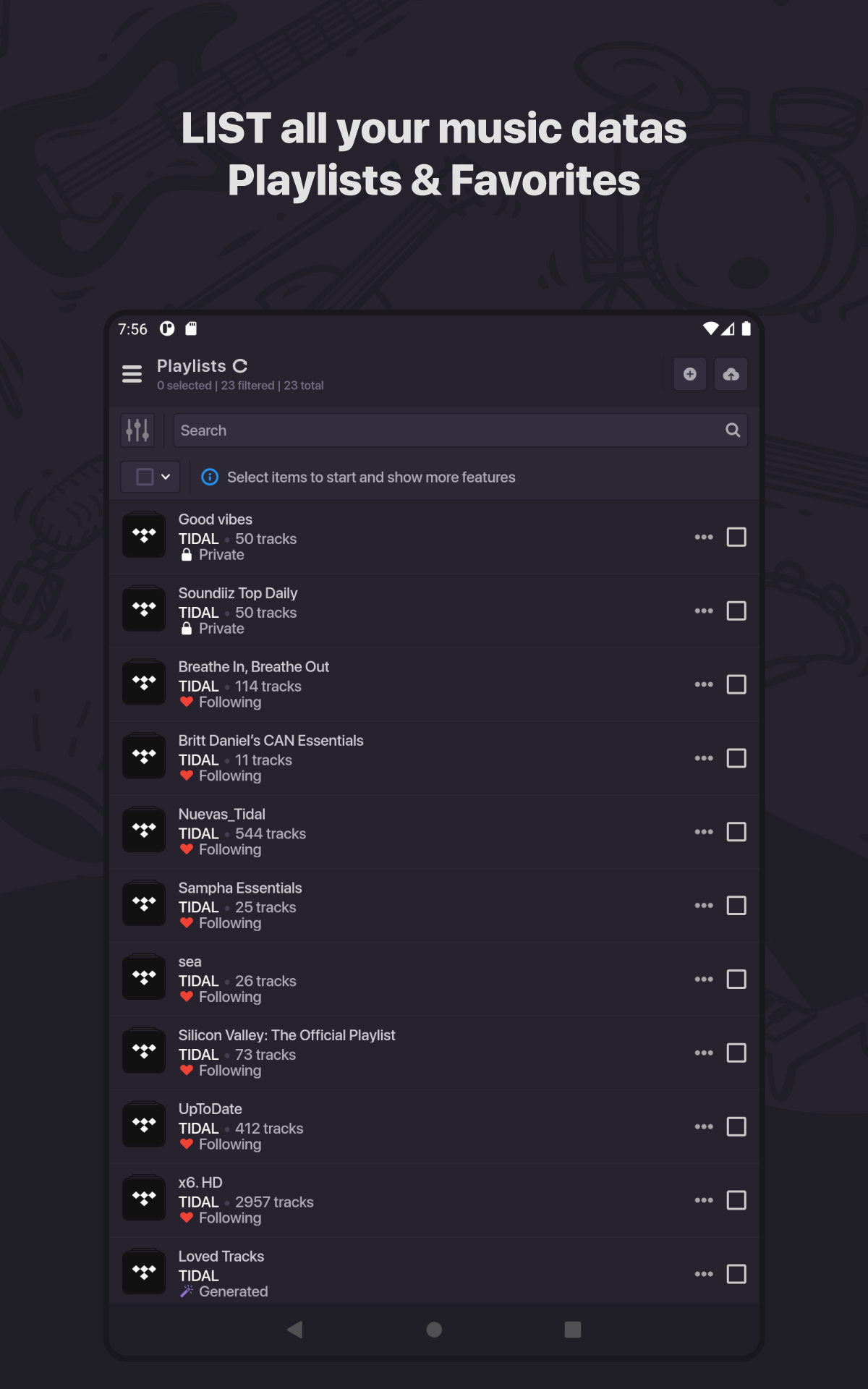Click the magnifying glass search icon
Image resolution: width=868 pixels, height=1389 pixels.
click(732, 430)
